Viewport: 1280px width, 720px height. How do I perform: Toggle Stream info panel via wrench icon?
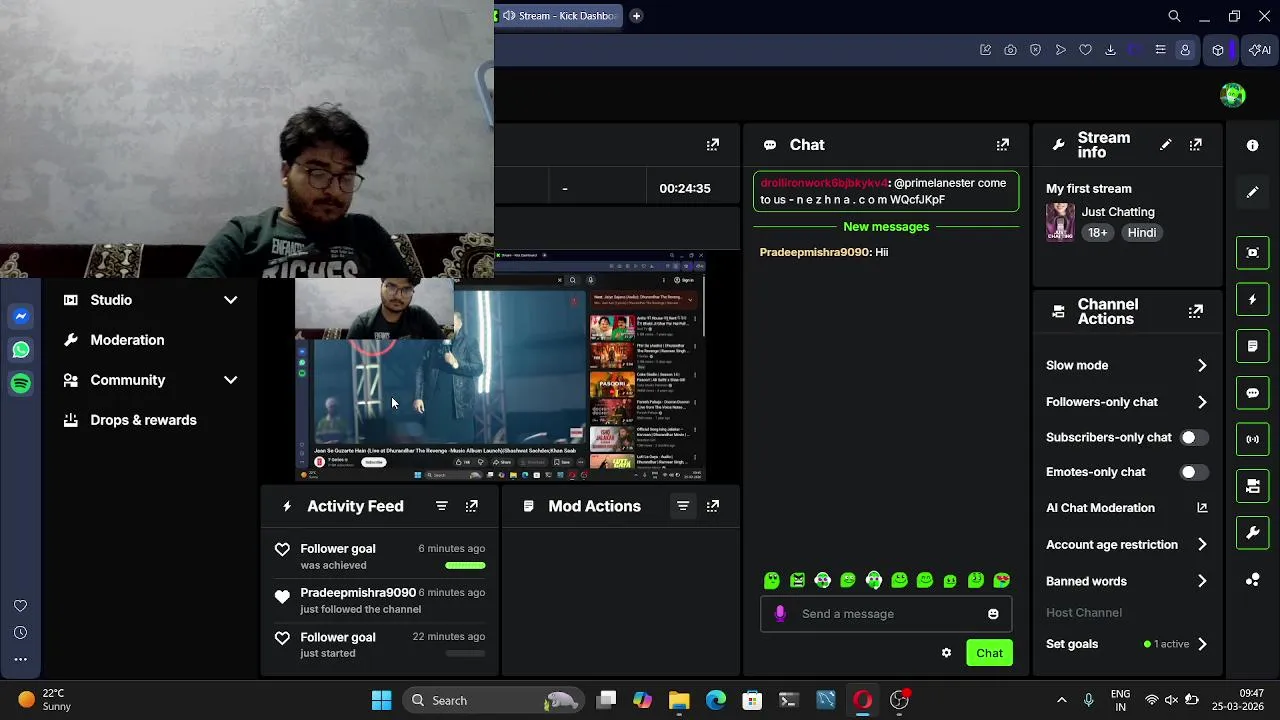pyautogui.click(x=1252, y=533)
